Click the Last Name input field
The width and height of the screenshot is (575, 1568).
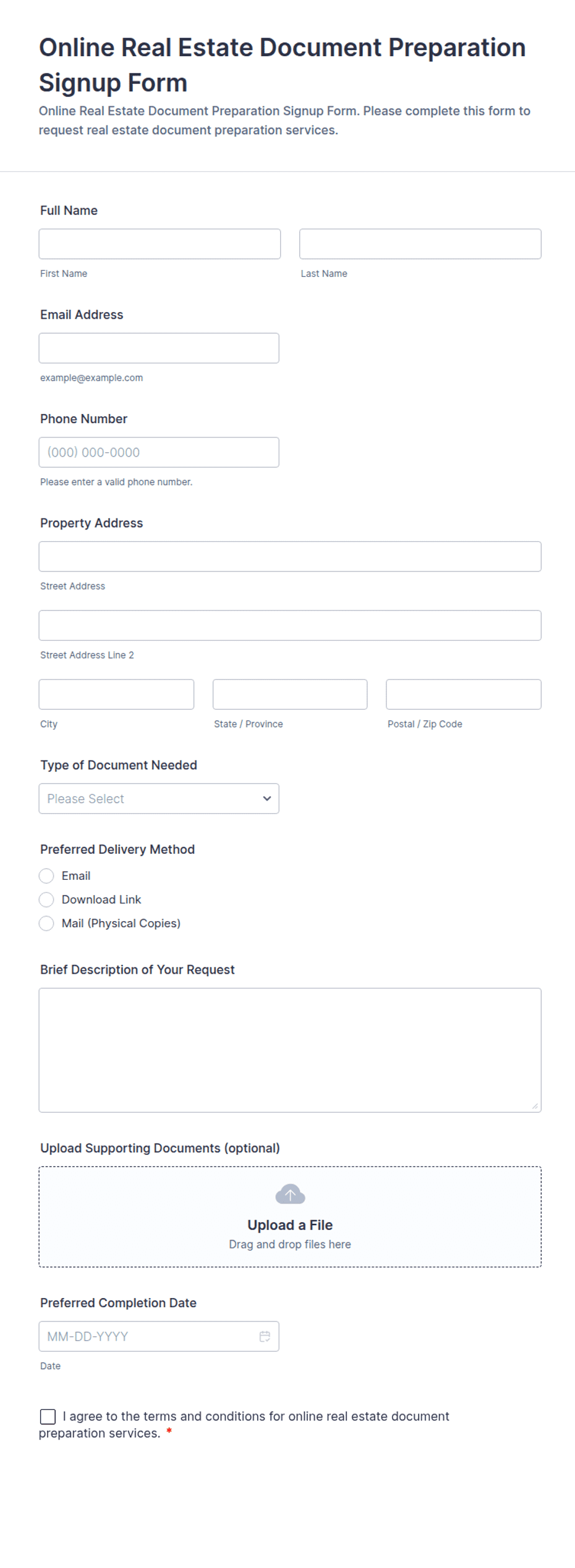coord(420,244)
